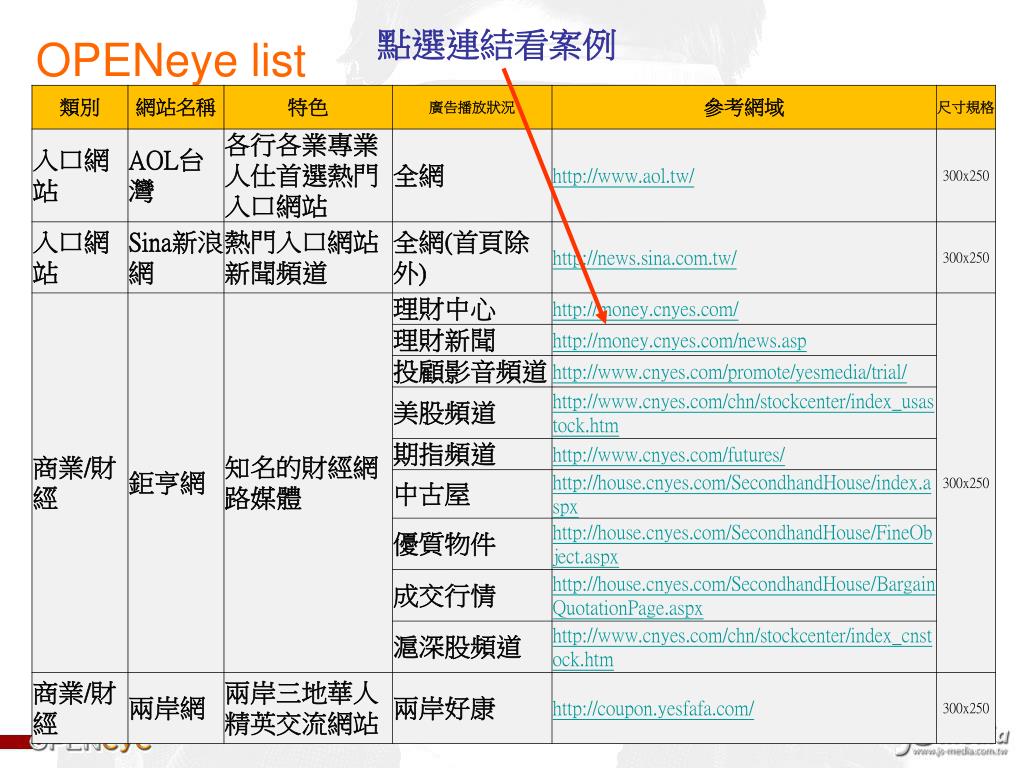Click the http://money.cnyes.com/ link
The image size is (1024, 768).
pos(645,310)
